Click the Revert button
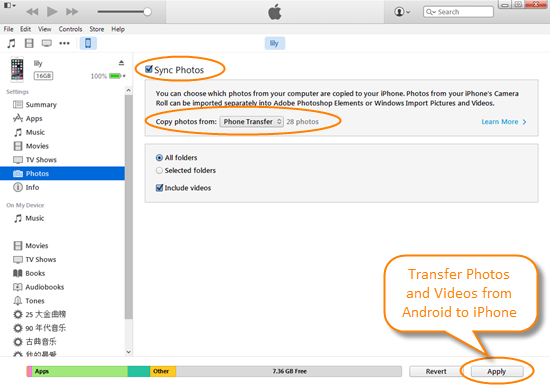 coord(436,371)
